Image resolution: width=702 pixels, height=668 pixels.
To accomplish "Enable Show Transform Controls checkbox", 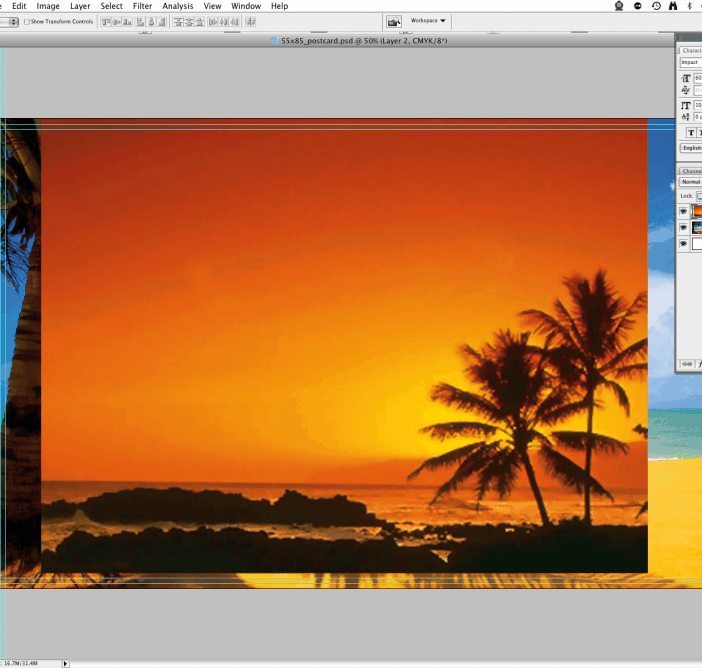I will (28, 21).
